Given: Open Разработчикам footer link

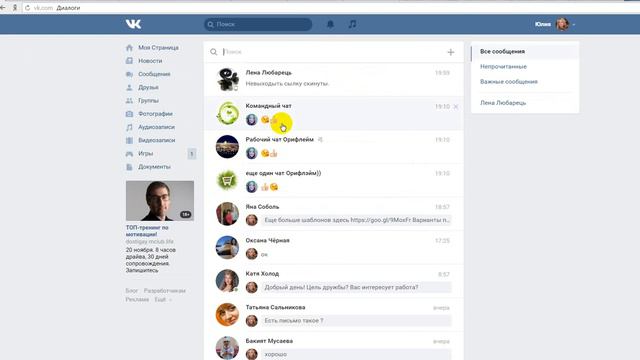Looking at the screenshot, I should click(164, 291).
